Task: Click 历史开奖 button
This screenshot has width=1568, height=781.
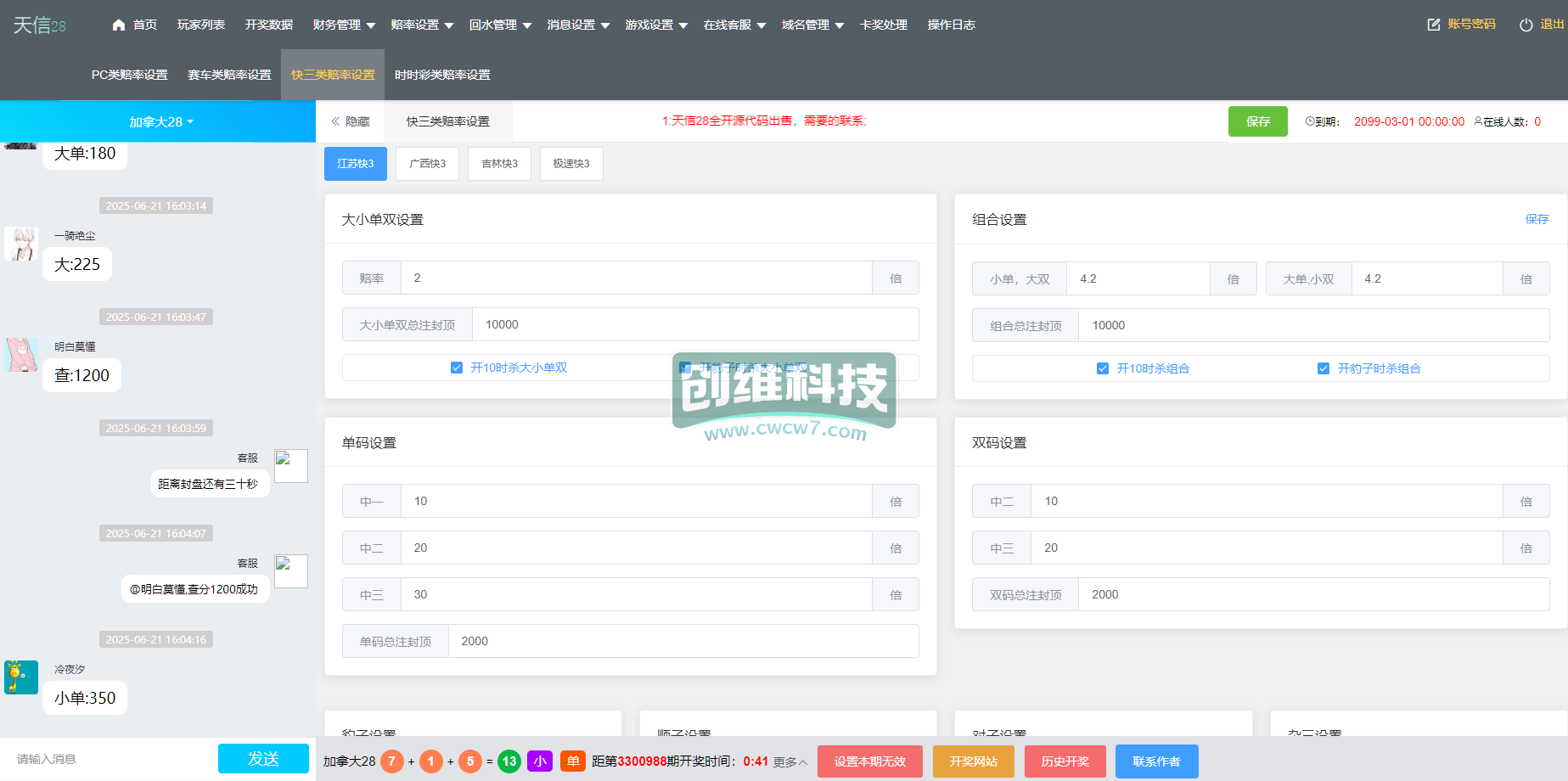Action: tap(1065, 761)
